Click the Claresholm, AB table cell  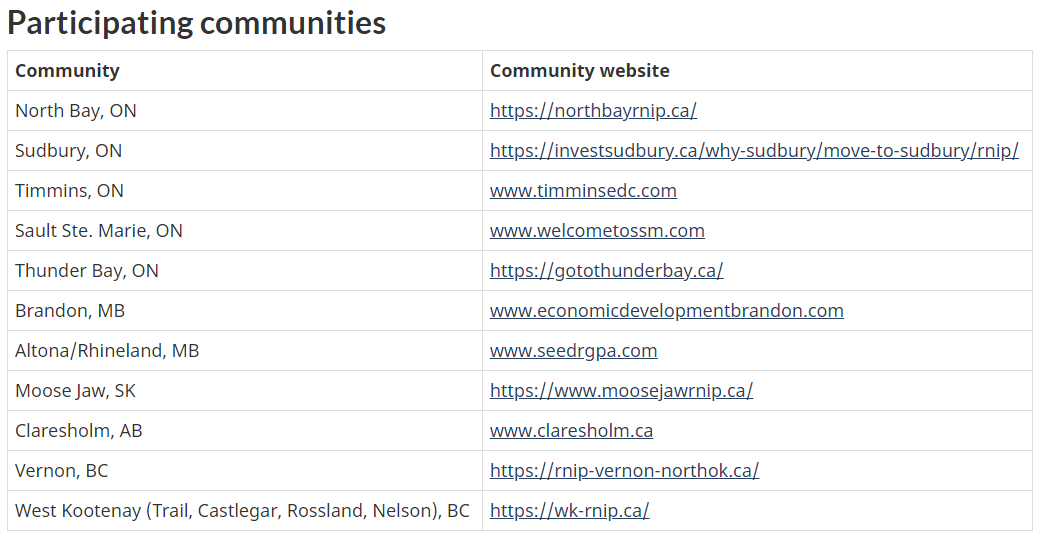(x=79, y=431)
